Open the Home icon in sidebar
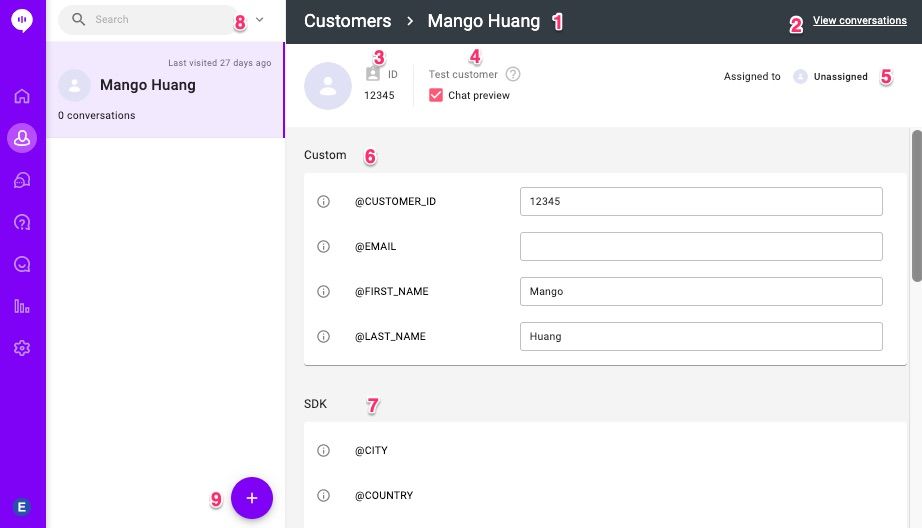922x528 pixels. (x=22, y=96)
